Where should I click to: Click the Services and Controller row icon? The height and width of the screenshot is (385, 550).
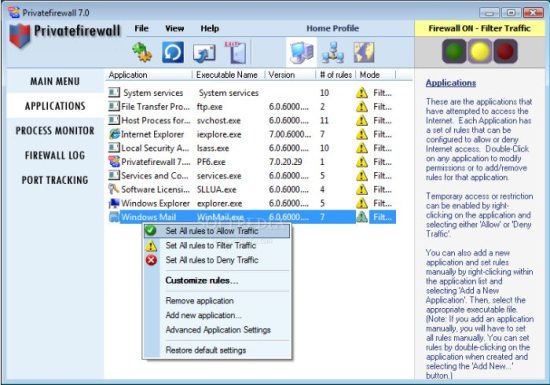point(114,175)
